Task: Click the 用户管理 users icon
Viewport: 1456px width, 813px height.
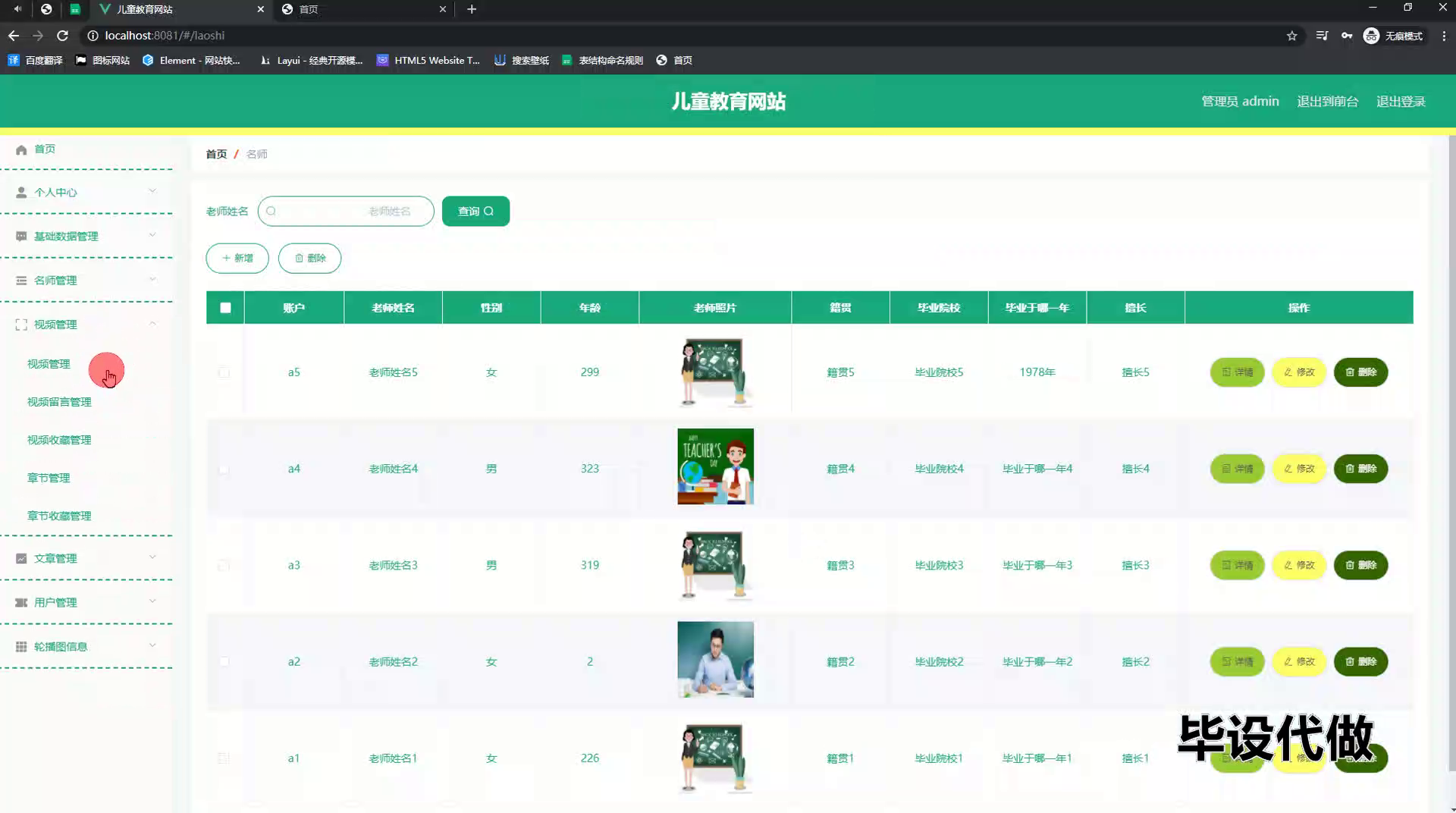Action: pos(20,602)
